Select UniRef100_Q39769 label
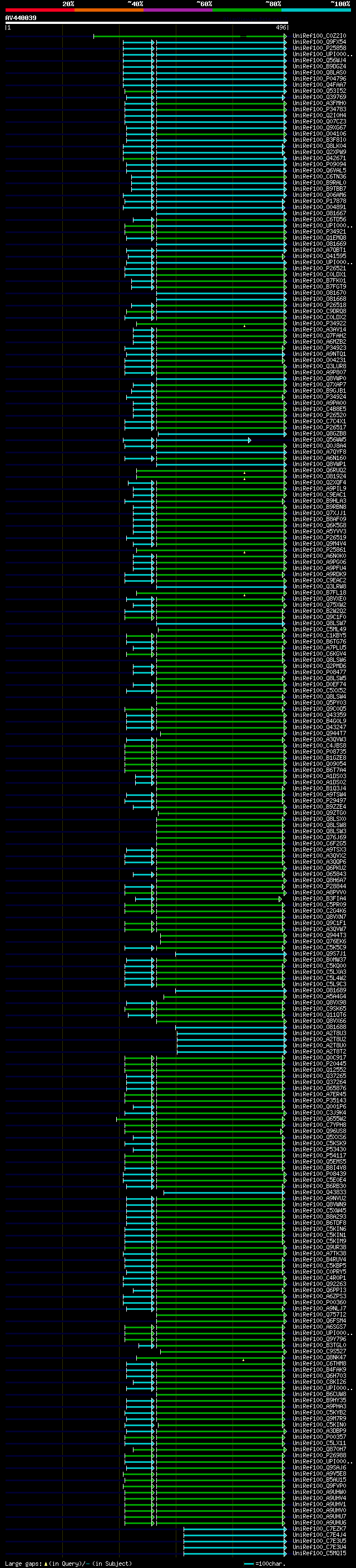 [x=319, y=97]
